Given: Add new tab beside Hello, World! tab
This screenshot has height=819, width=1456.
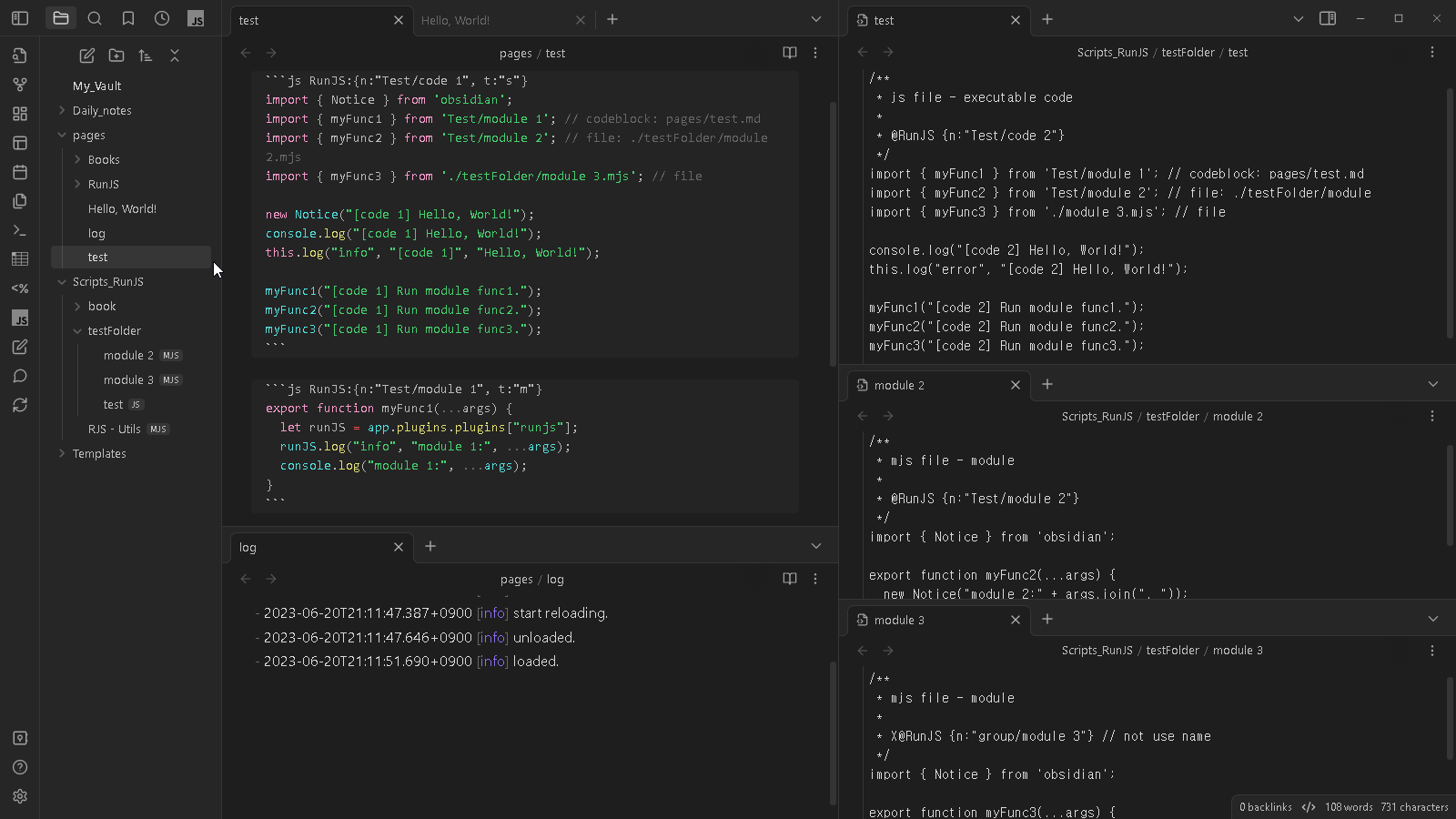Looking at the screenshot, I should [x=612, y=19].
